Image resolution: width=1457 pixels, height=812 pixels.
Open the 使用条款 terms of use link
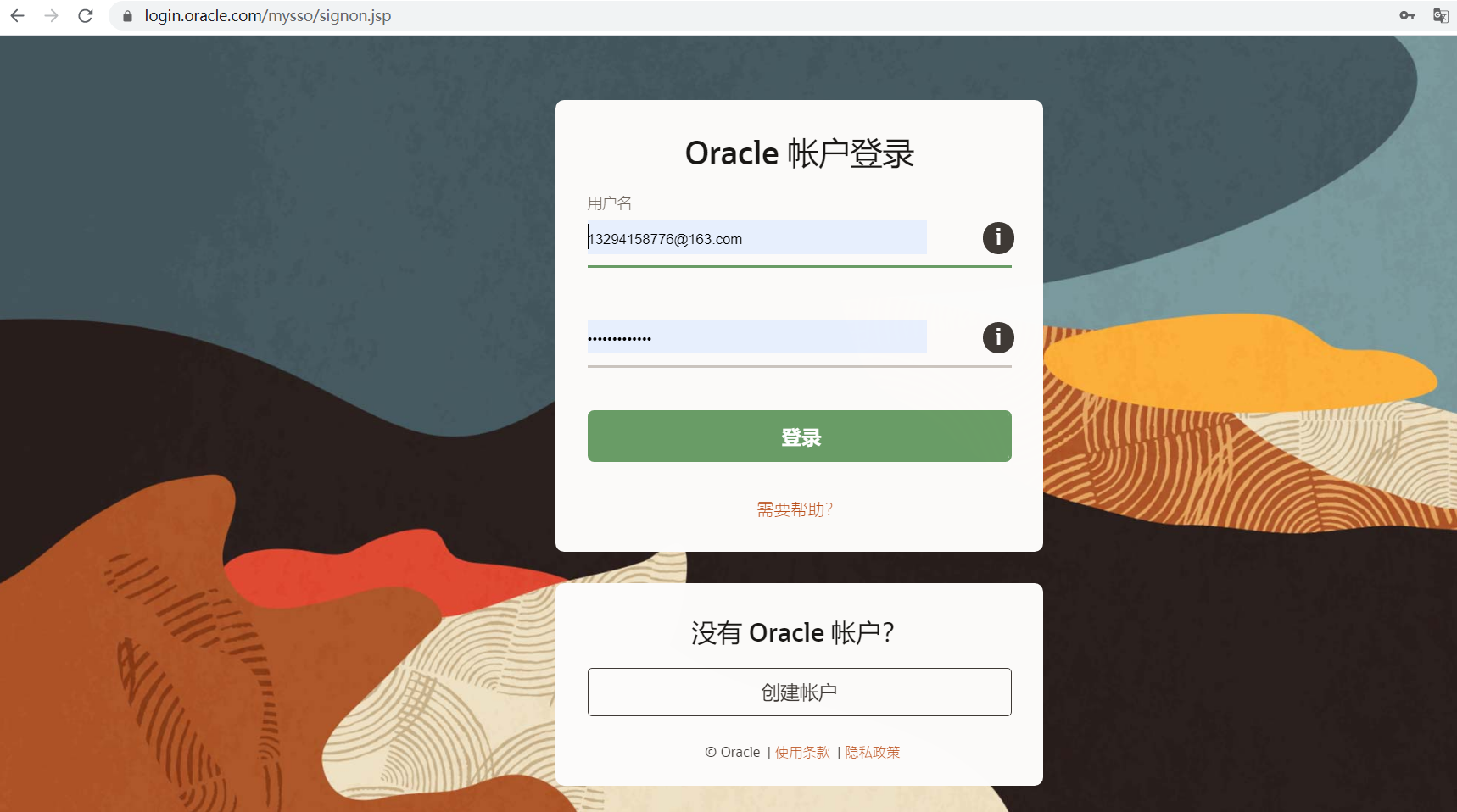tap(802, 752)
